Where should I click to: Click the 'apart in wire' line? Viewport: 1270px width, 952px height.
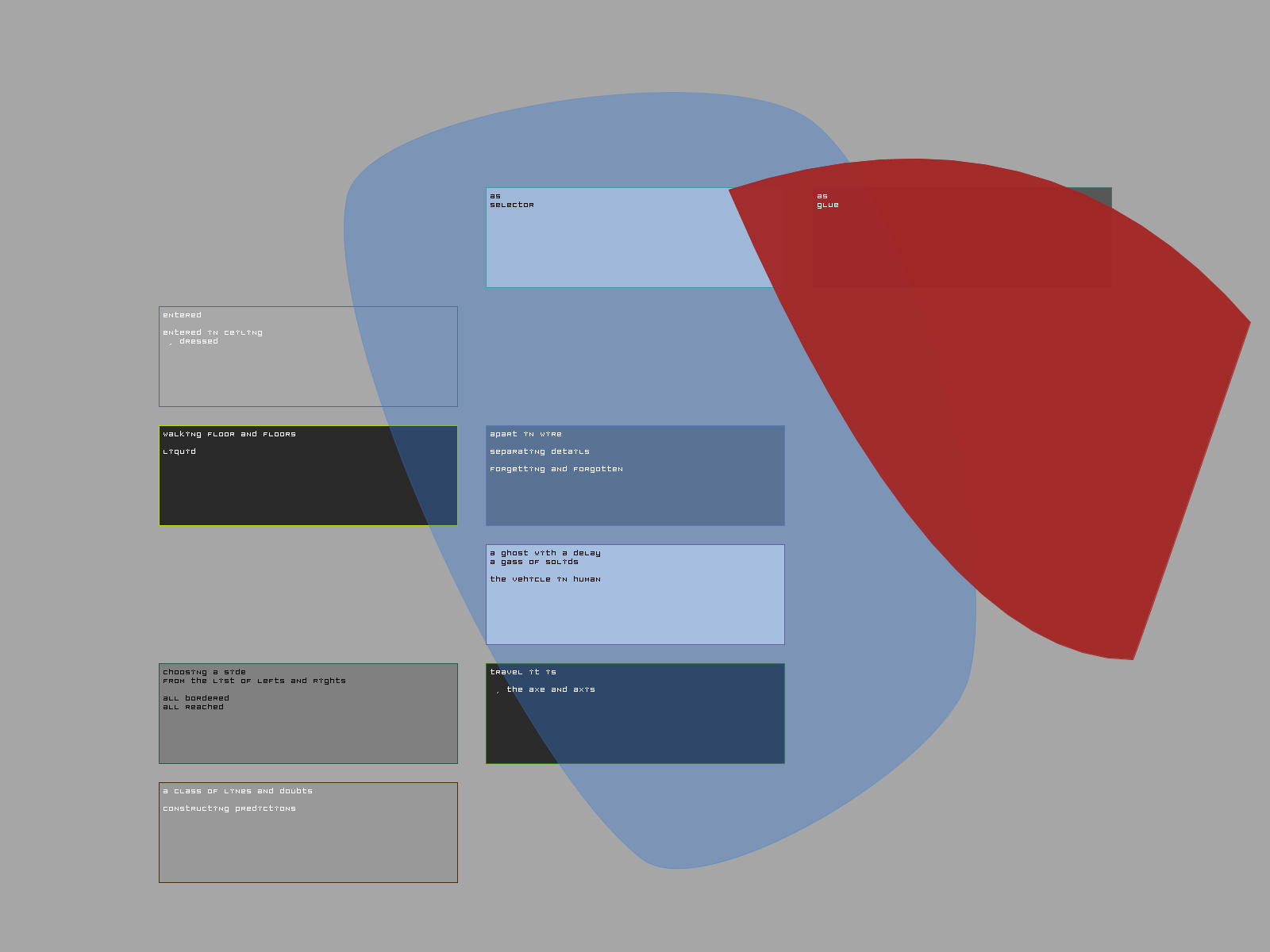pyautogui.click(x=525, y=434)
